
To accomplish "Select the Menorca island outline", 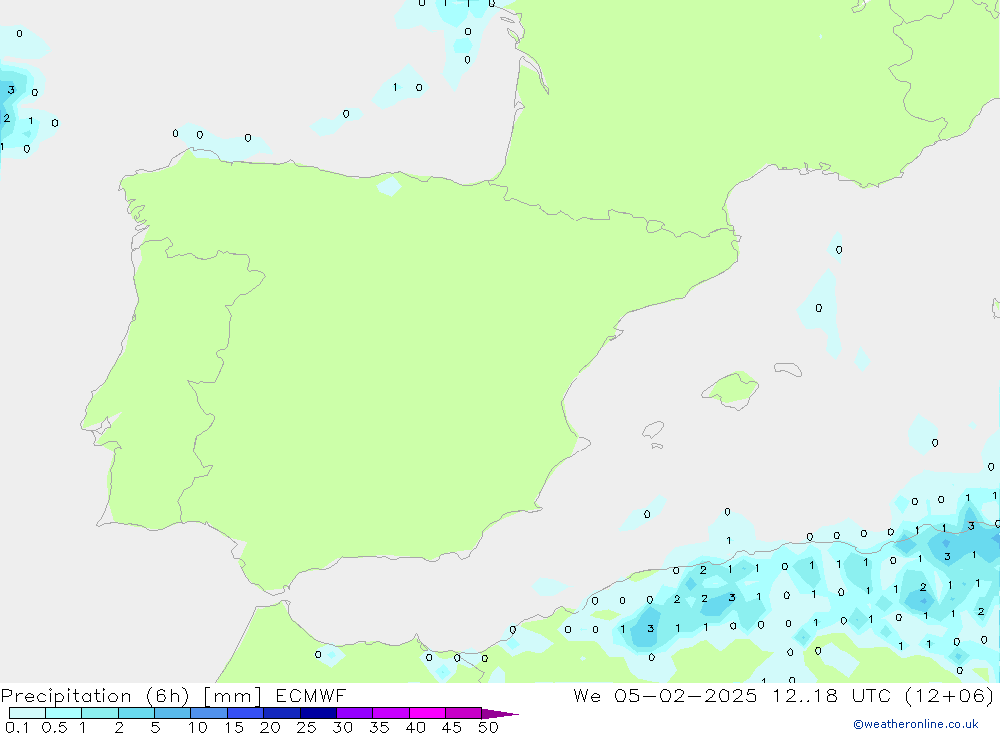I will coord(788,369).
